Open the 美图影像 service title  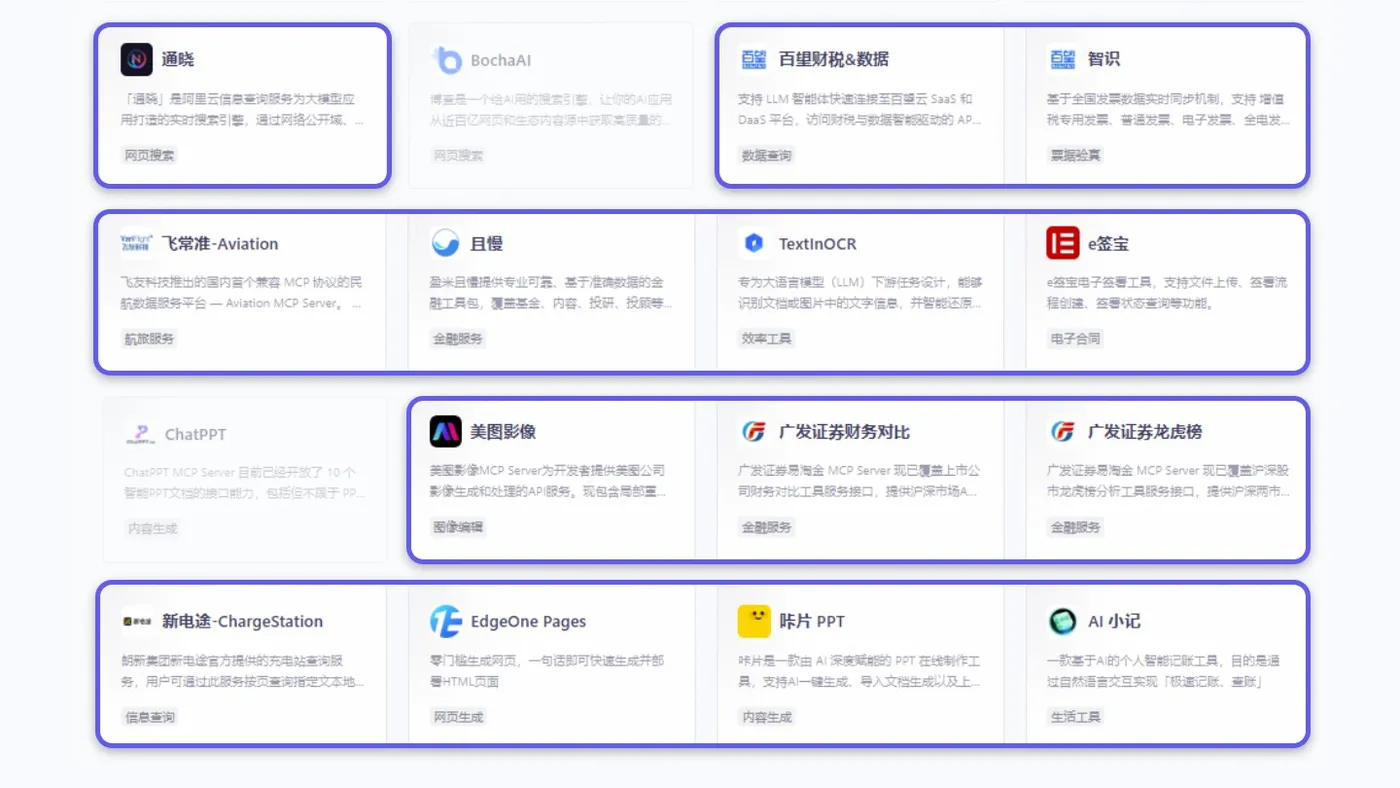503,432
